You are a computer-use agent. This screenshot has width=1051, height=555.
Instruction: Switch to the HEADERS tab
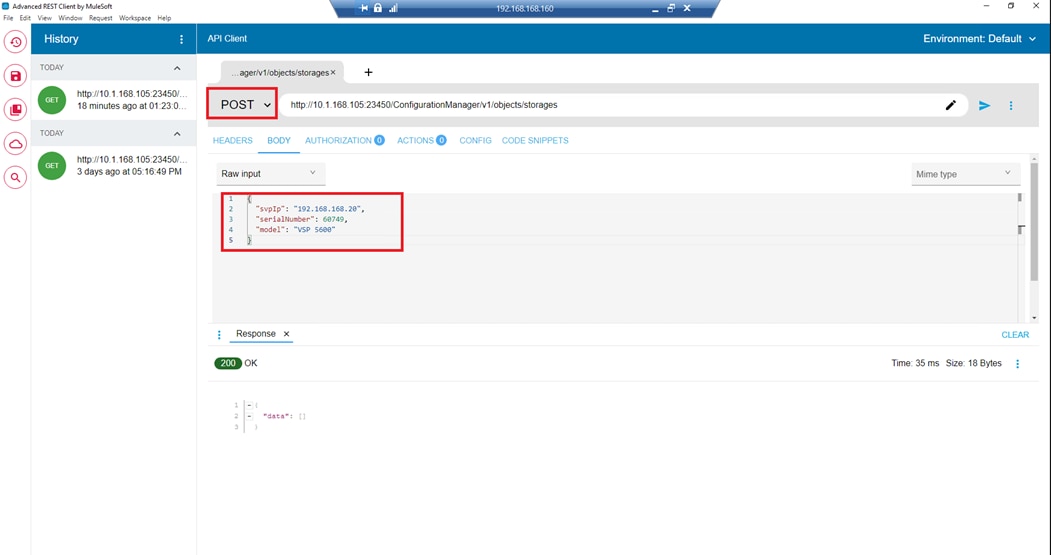click(x=233, y=141)
